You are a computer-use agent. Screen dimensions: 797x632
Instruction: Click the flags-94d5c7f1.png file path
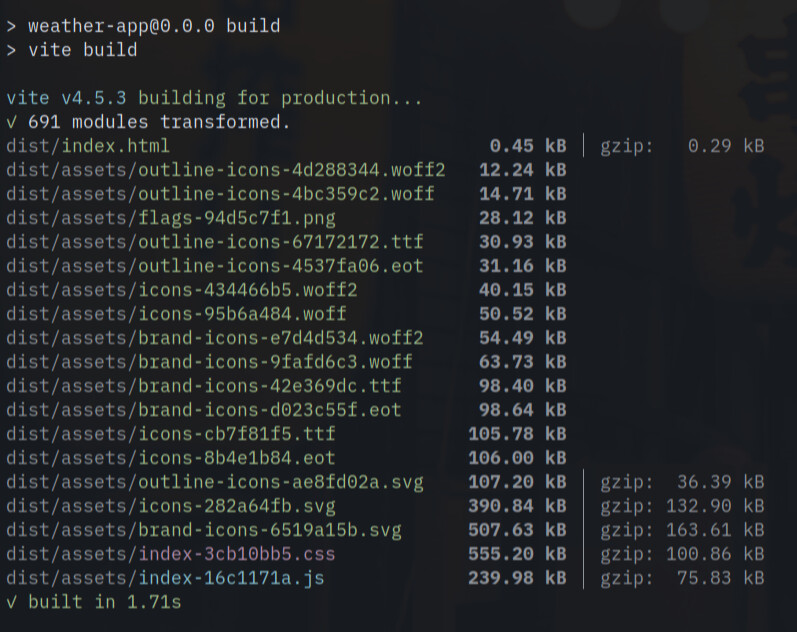point(171,219)
